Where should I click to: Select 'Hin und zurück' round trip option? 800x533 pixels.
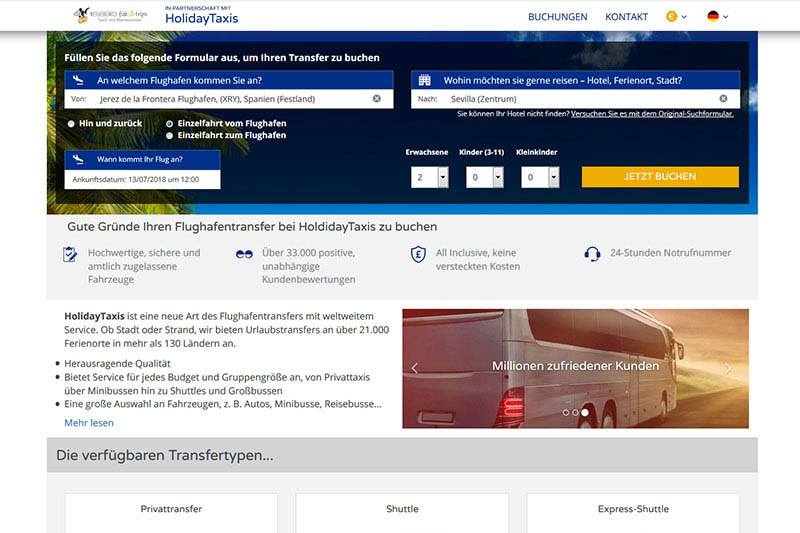click(71, 123)
